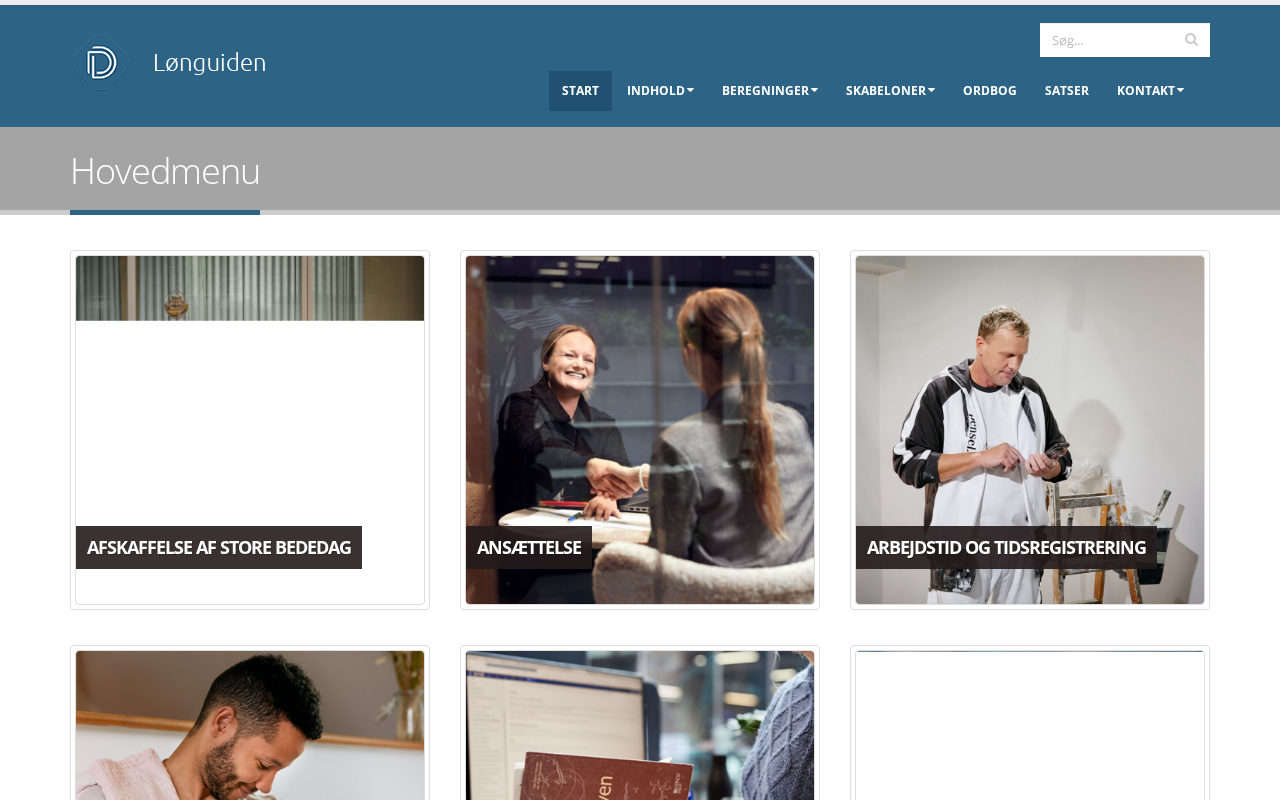
Task: Open the Indhold dropdown menu
Action: click(x=660, y=91)
